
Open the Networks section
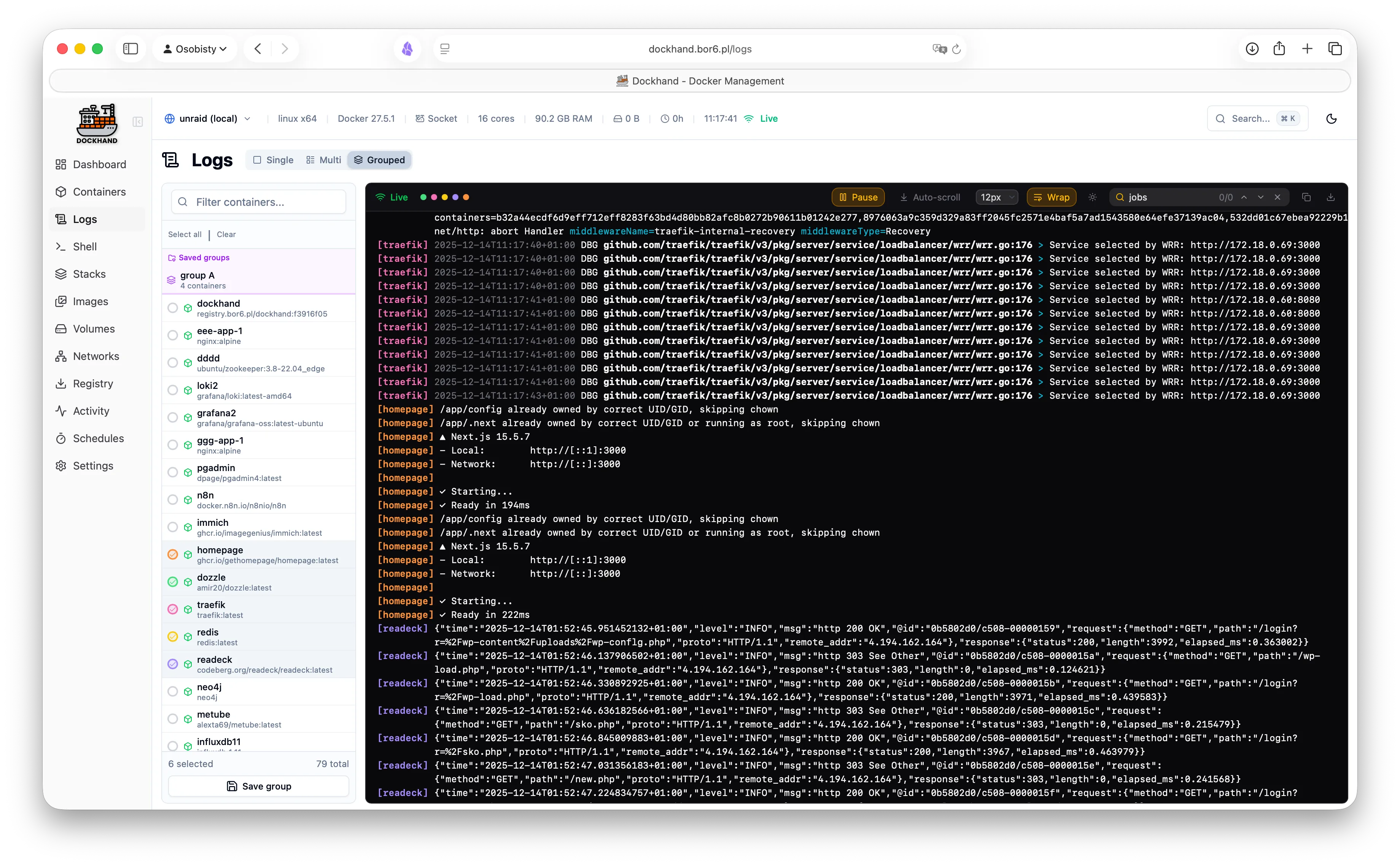click(95, 356)
